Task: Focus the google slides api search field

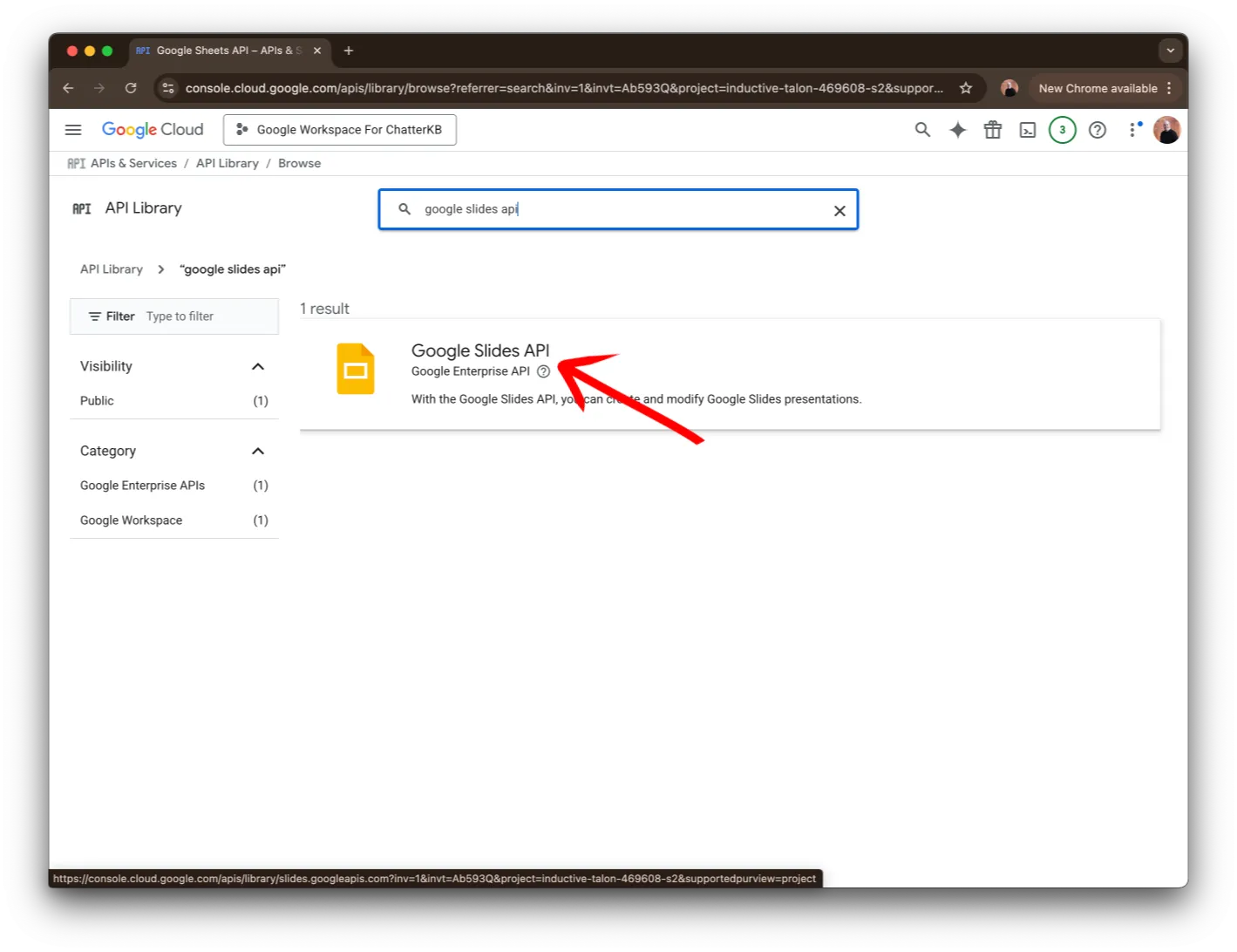Action: (619, 209)
